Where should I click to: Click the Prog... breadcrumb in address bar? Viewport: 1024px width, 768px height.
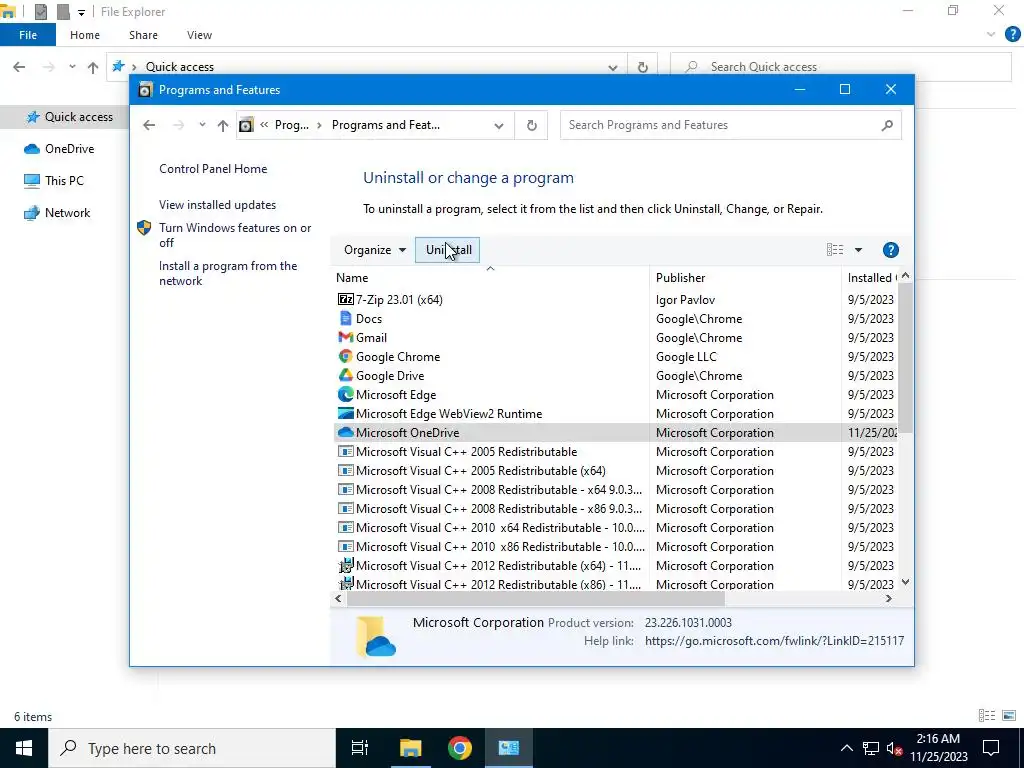(x=291, y=125)
